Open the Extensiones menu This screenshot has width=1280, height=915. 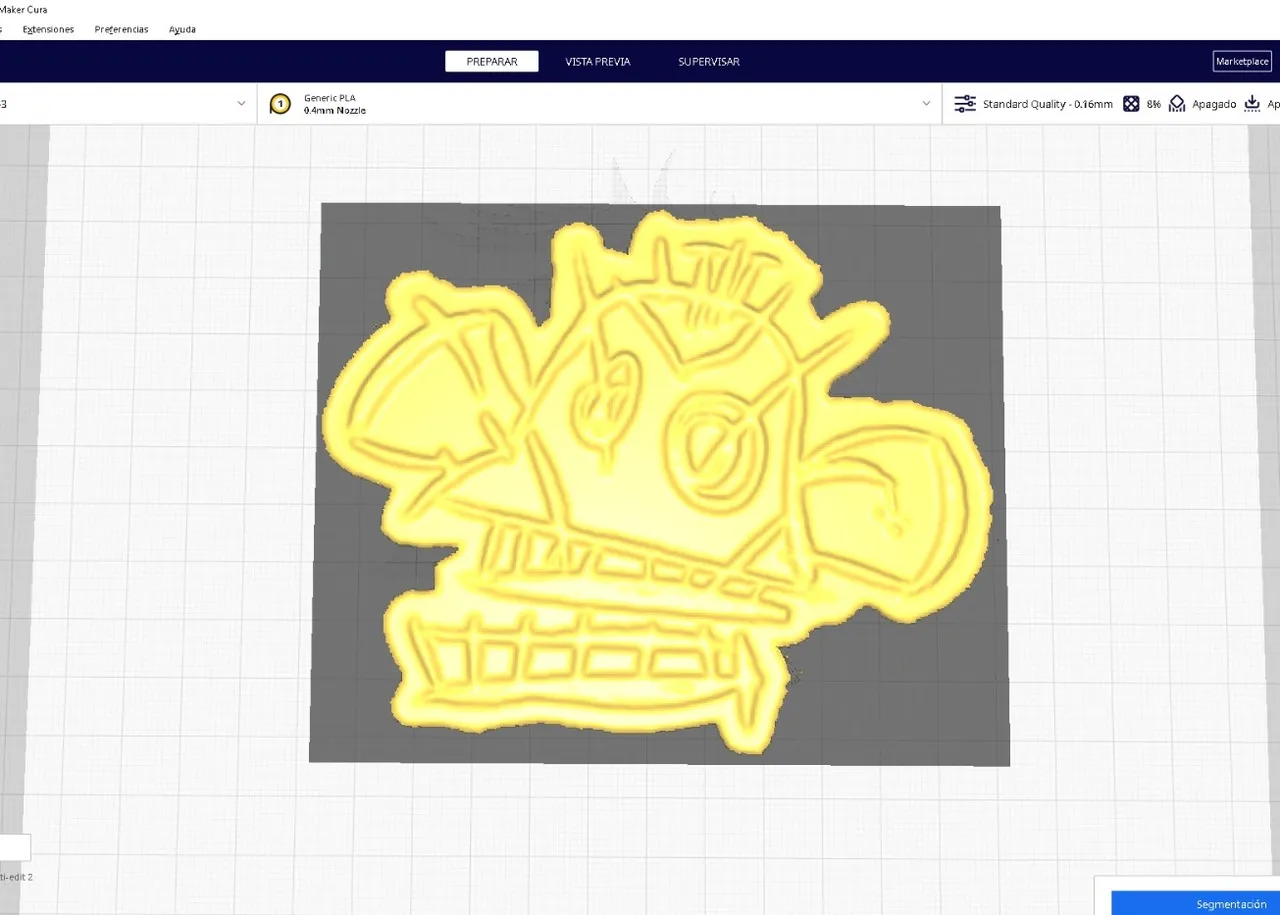point(48,29)
